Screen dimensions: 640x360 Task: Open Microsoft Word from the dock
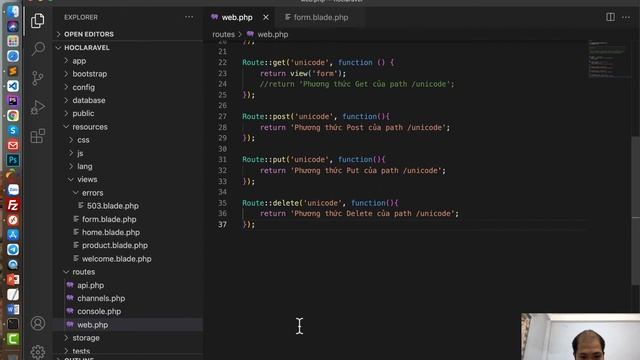(13, 309)
